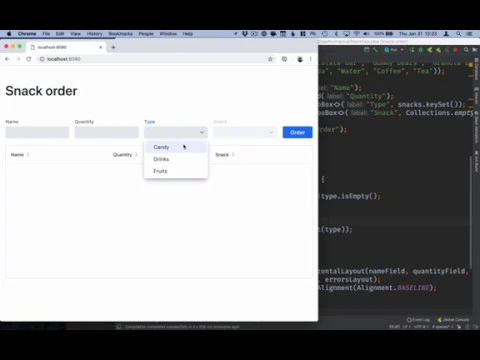This screenshot has width=480, height=360.
Task: Open the People menu
Action: pos(146,34)
